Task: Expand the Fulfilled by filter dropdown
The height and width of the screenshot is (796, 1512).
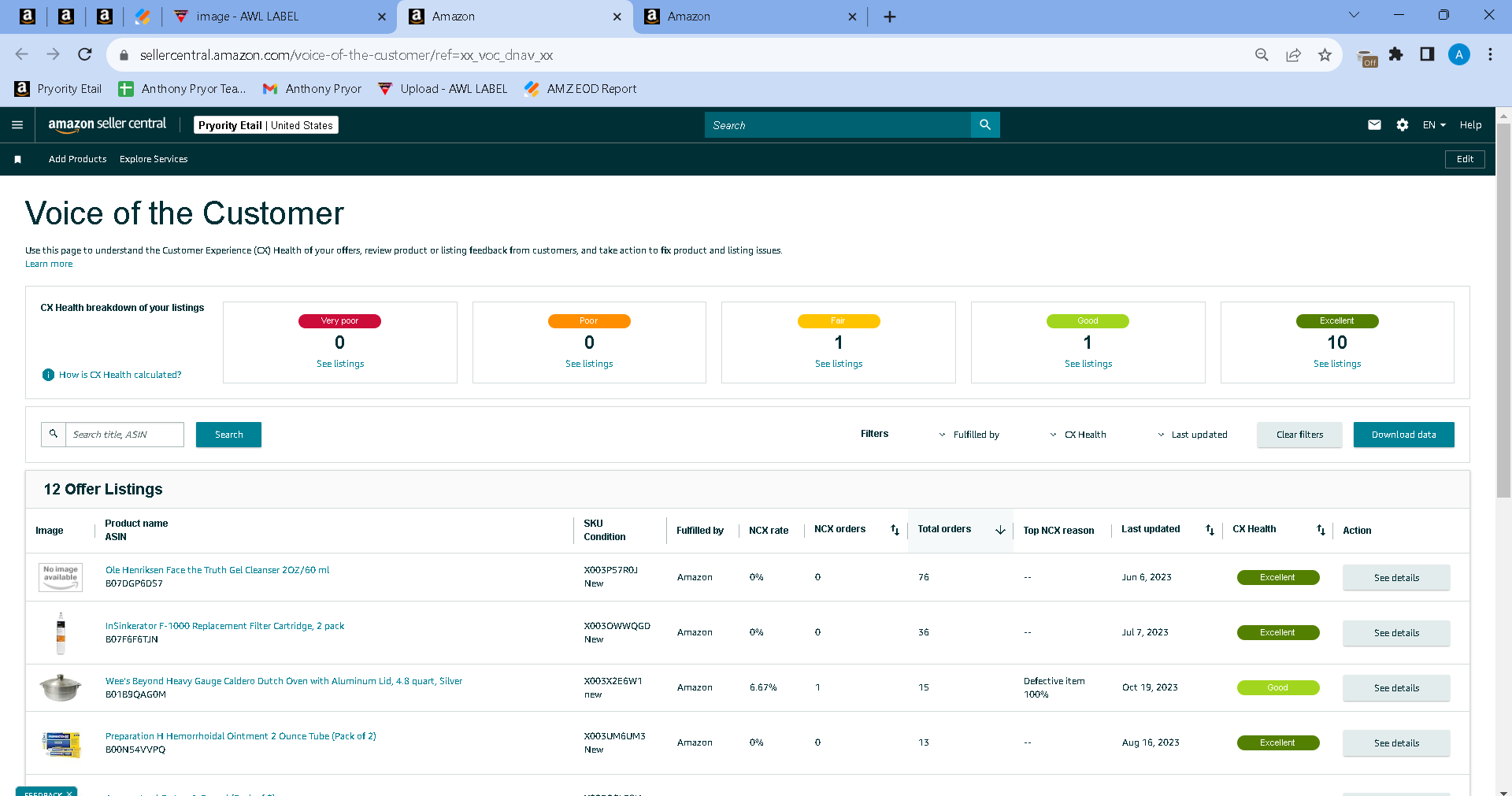Action: click(x=969, y=435)
